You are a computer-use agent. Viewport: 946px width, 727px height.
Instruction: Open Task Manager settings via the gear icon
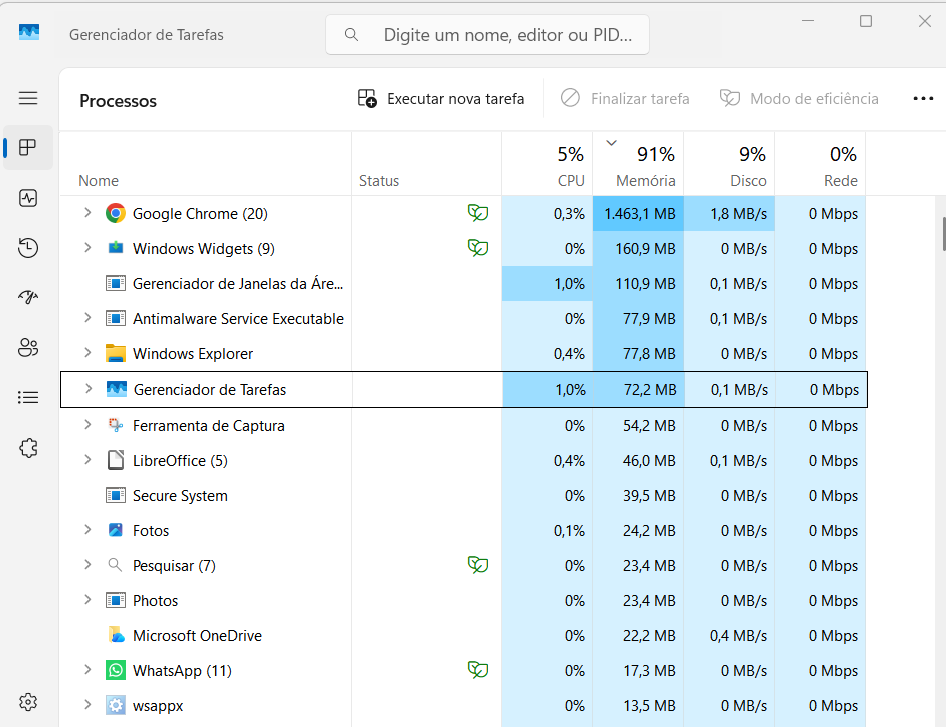(x=28, y=702)
